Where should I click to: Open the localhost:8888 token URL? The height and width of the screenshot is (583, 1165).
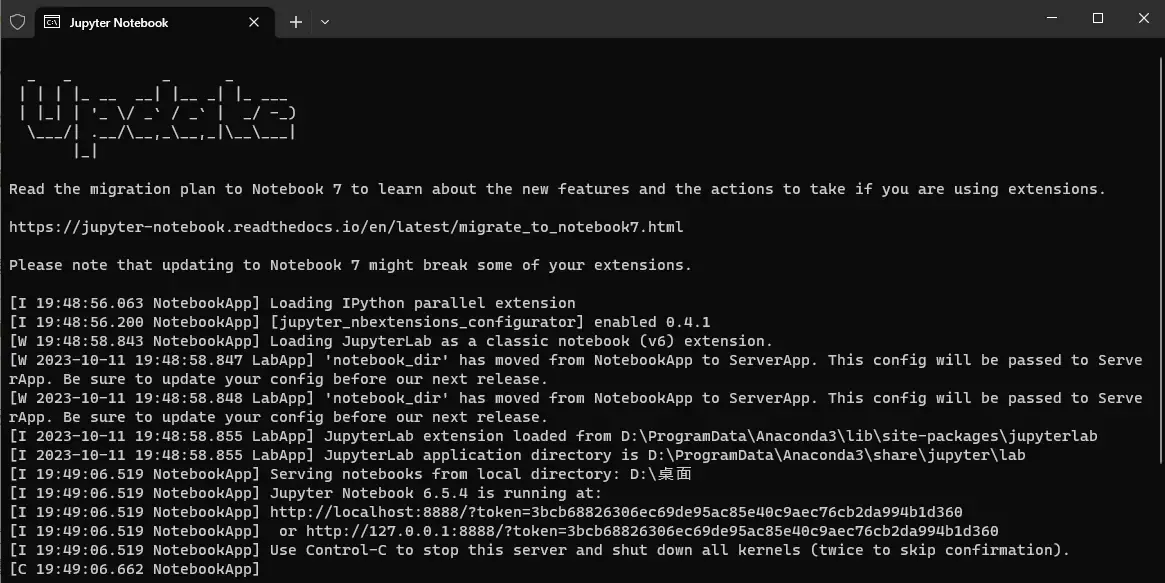coord(616,512)
